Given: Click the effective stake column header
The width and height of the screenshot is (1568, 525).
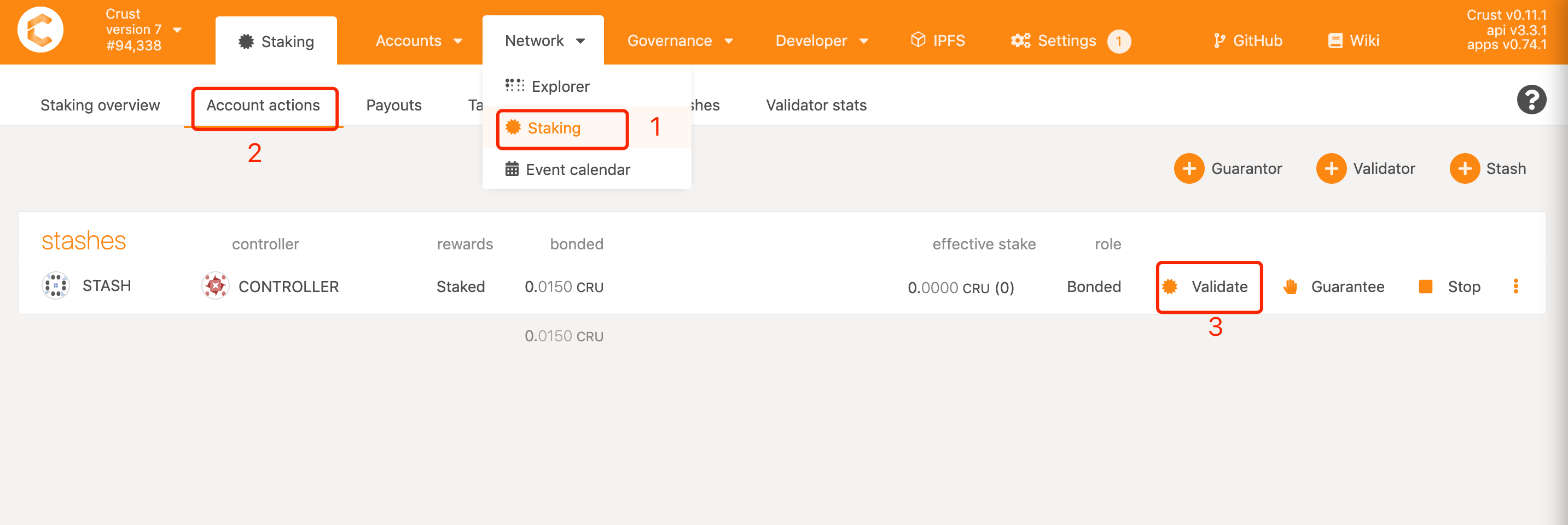Looking at the screenshot, I should point(984,244).
